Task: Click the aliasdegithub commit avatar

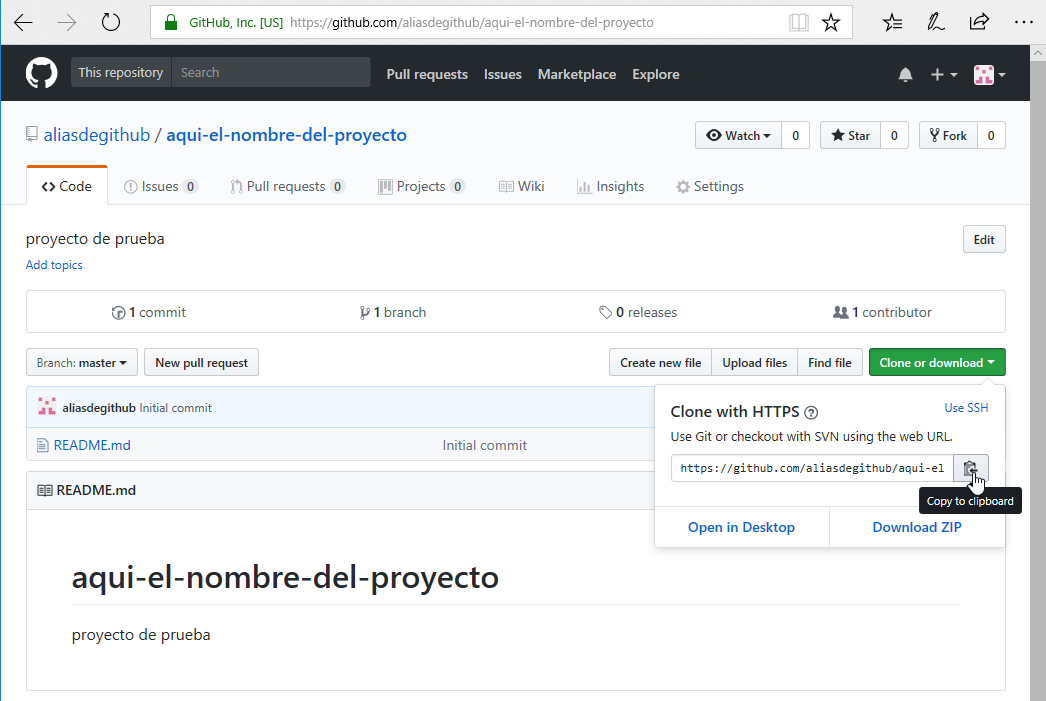Action: (x=47, y=407)
